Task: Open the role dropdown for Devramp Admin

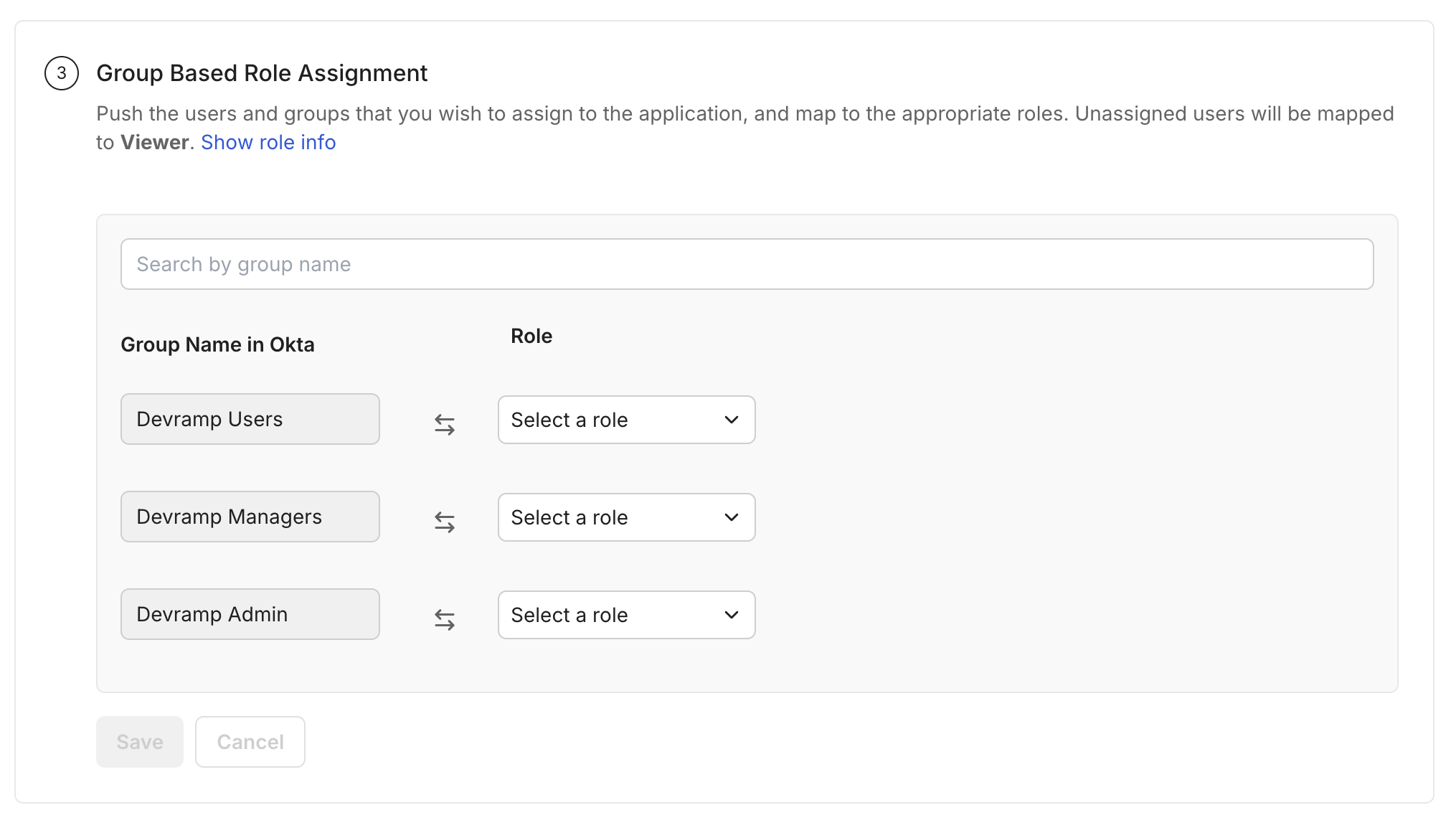Action: pyautogui.click(x=625, y=615)
